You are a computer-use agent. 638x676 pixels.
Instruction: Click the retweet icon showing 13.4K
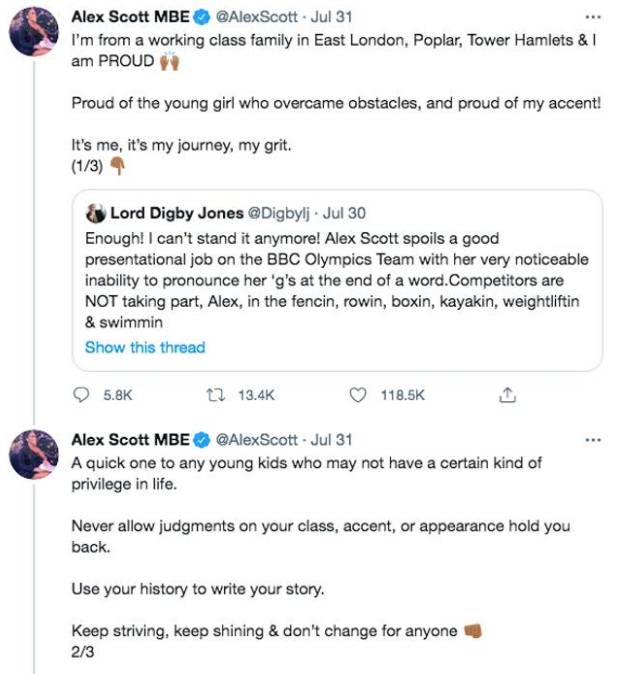pos(216,395)
